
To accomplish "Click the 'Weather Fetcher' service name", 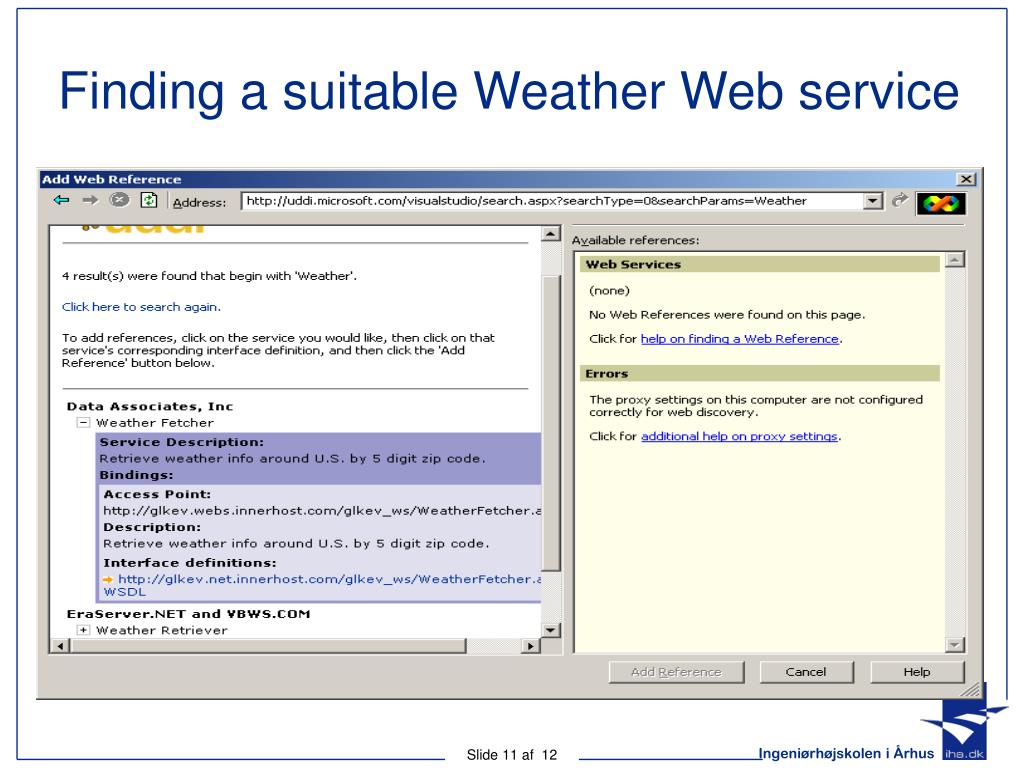I will point(155,423).
